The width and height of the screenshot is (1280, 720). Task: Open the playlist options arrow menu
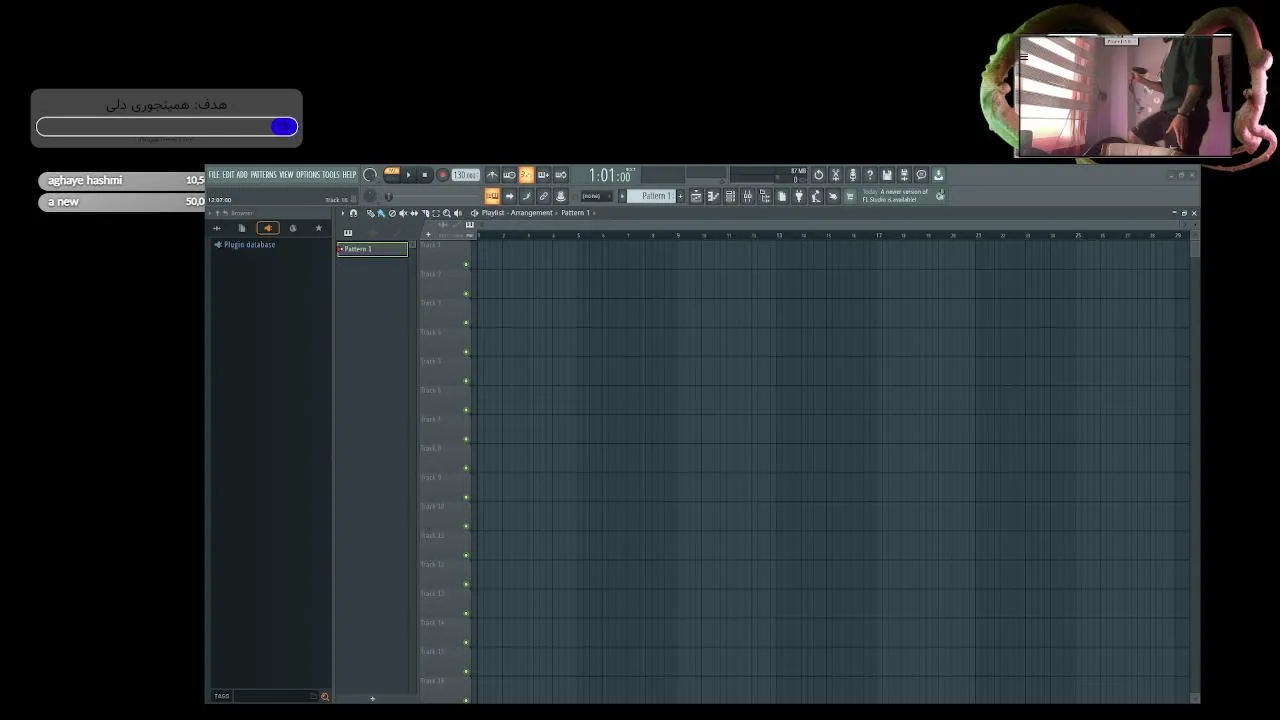[342, 213]
